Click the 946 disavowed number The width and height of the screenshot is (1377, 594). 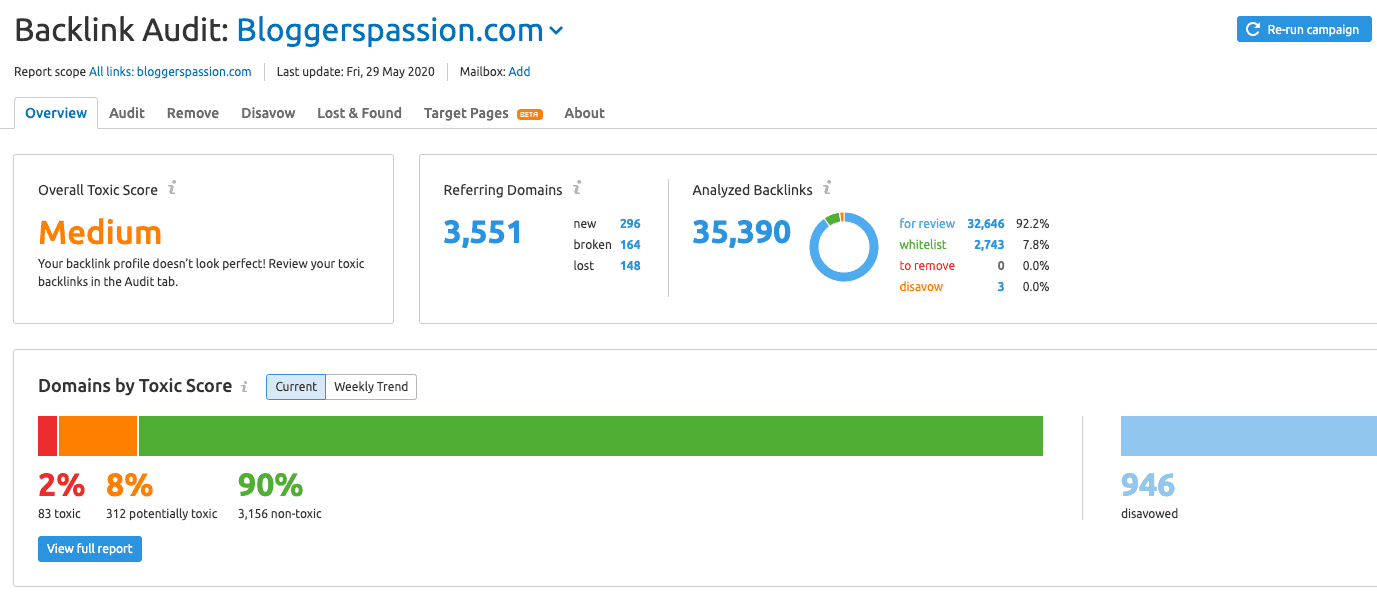[1148, 485]
